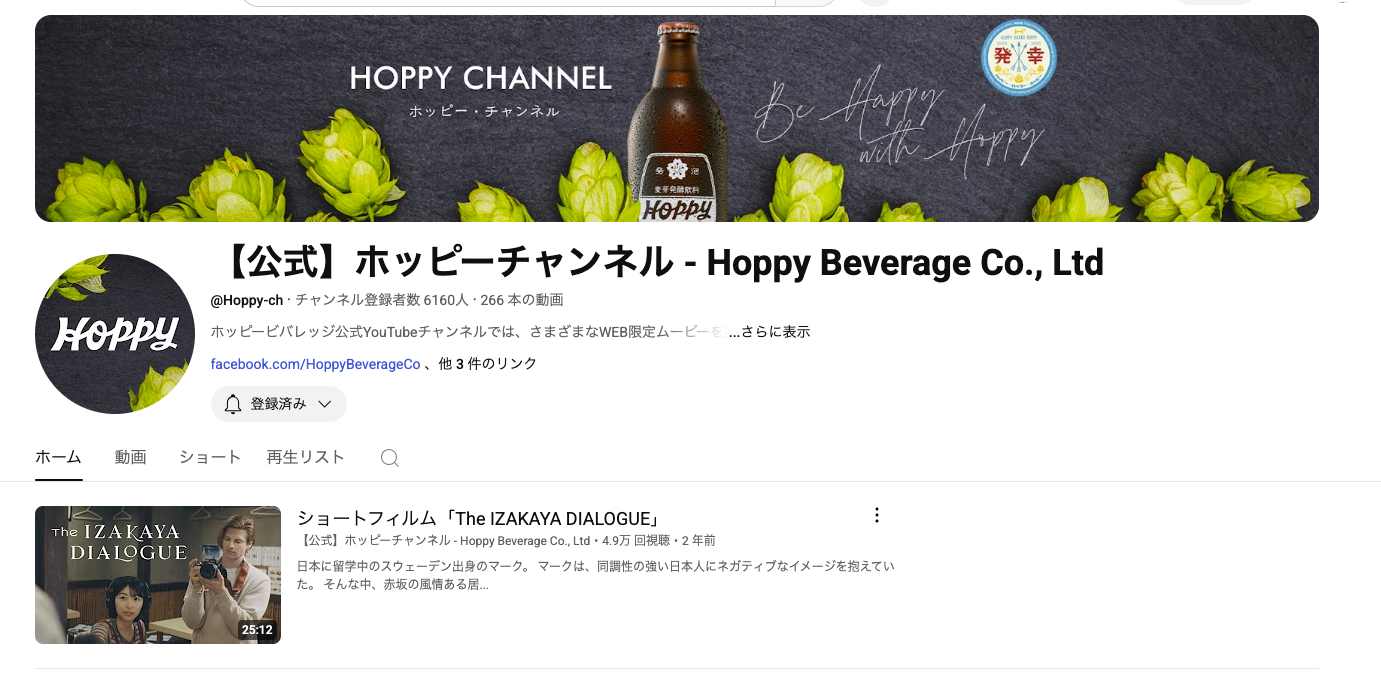Viewport: 1381px width, 686px height.
Task: Open the channel search magnifier icon
Action: click(390, 458)
